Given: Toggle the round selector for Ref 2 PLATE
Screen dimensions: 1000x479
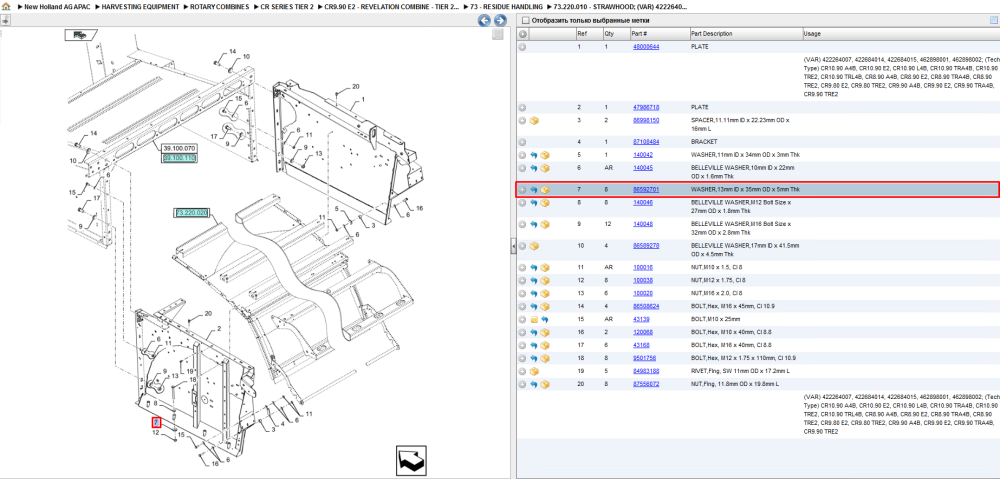Looking at the screenshot, I should tap(522, 108).
